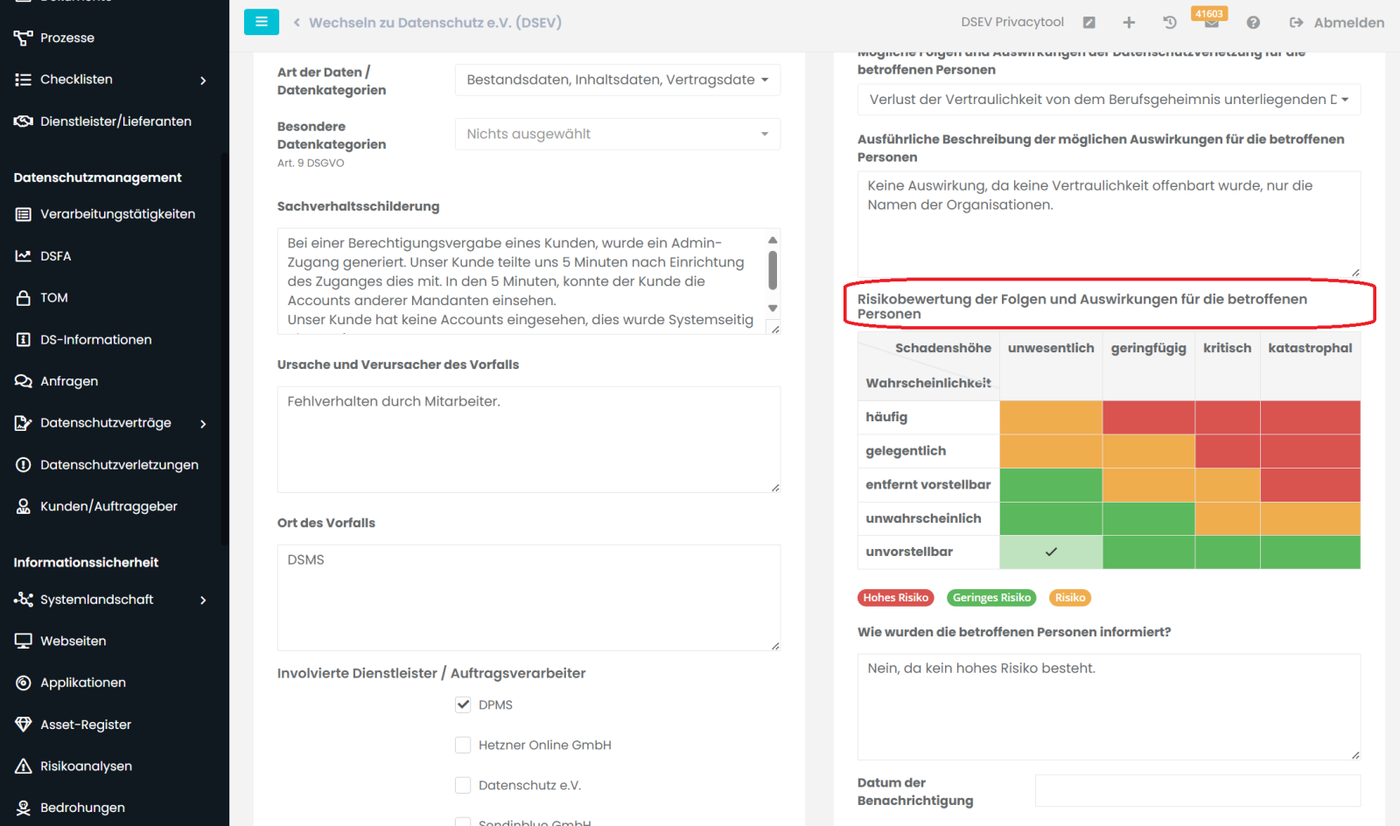Open the DSFA chart icon in sidebar
This screenshot has width=1400, height=826.
[23, 256]
